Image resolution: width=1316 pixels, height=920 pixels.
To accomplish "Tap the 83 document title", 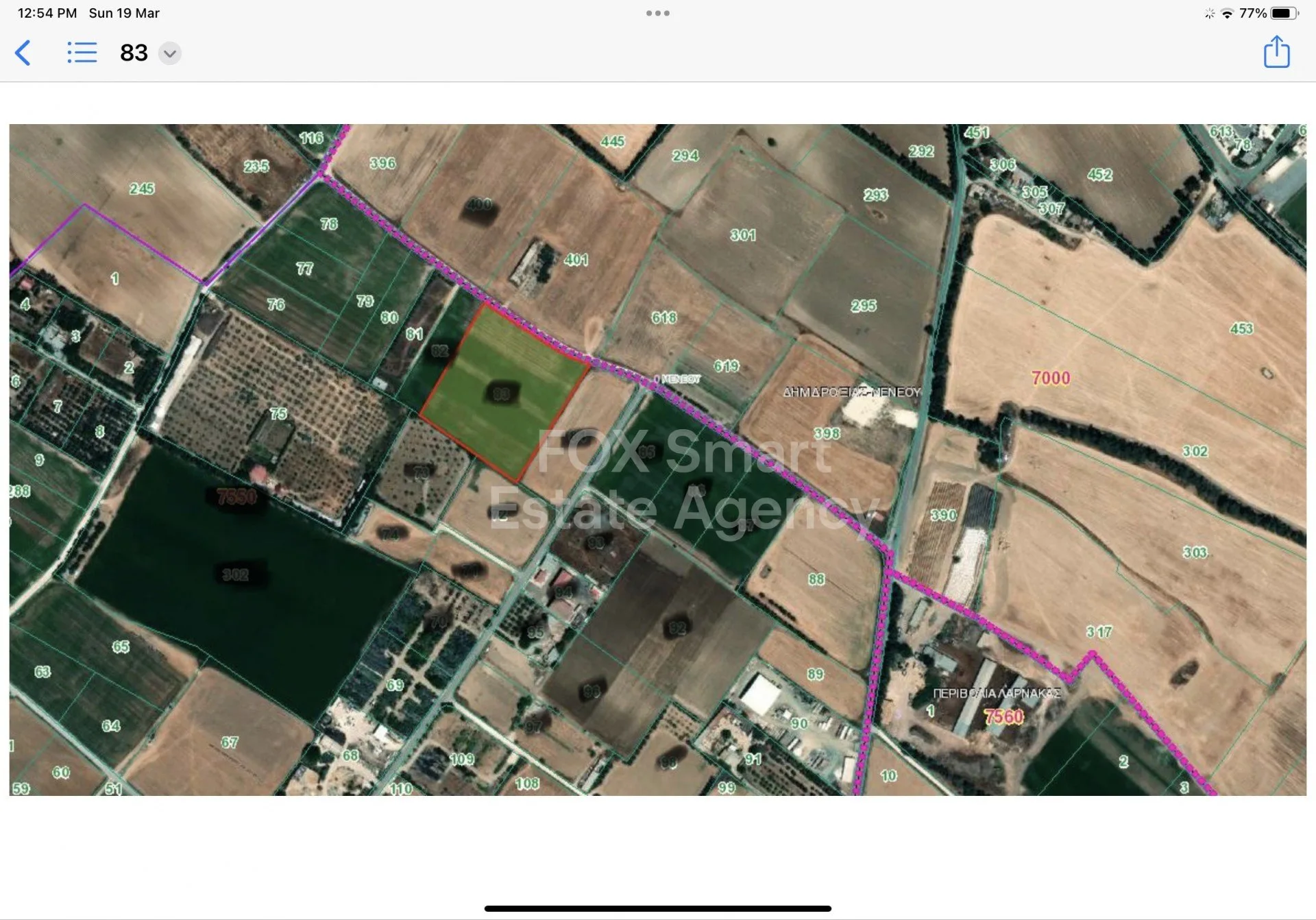I will pyautogui.click(x=134, y=53).
